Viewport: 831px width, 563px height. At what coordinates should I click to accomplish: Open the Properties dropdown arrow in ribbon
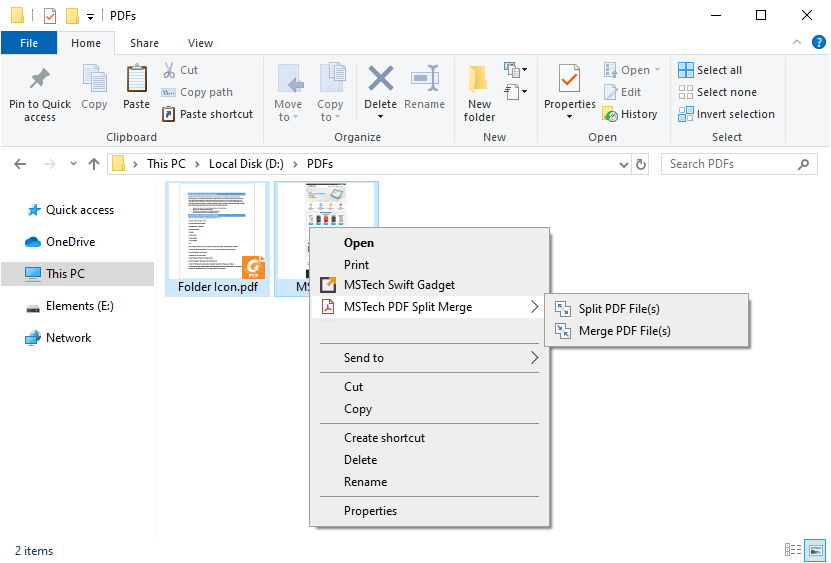tap(570, 117)
